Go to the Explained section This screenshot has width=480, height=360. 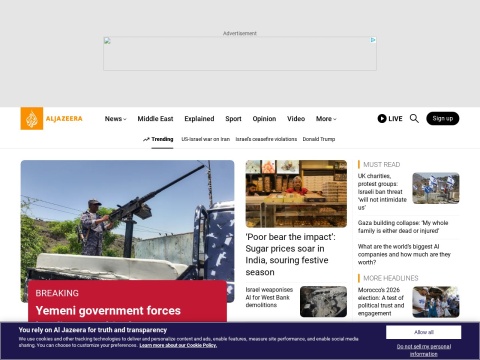[199, 119]
